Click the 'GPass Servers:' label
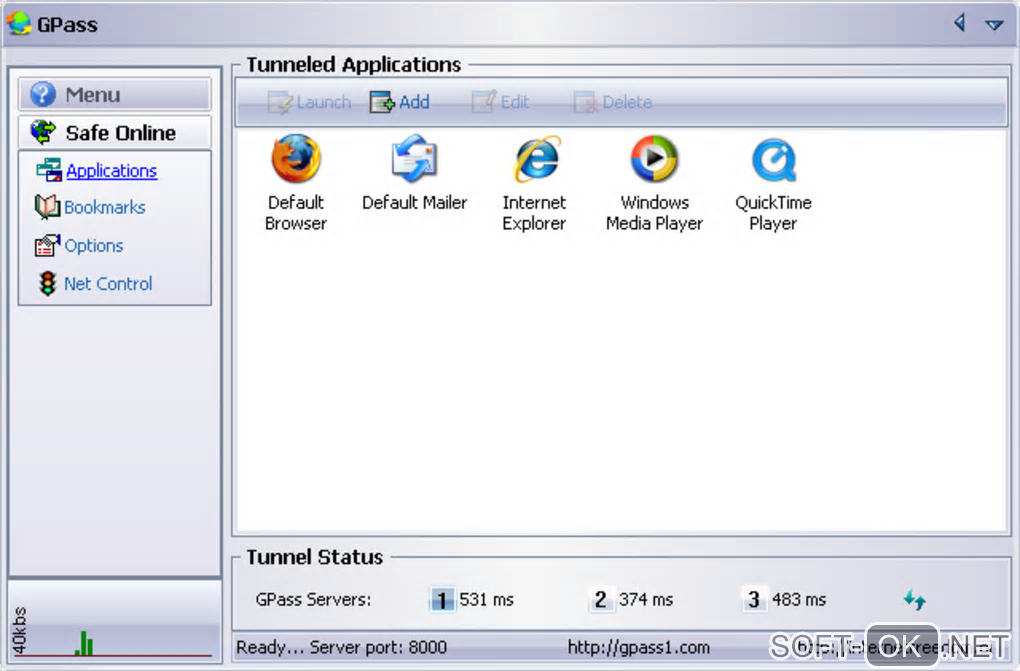The width and height of the screenshot is (1020, 671). tap(314, 599)
